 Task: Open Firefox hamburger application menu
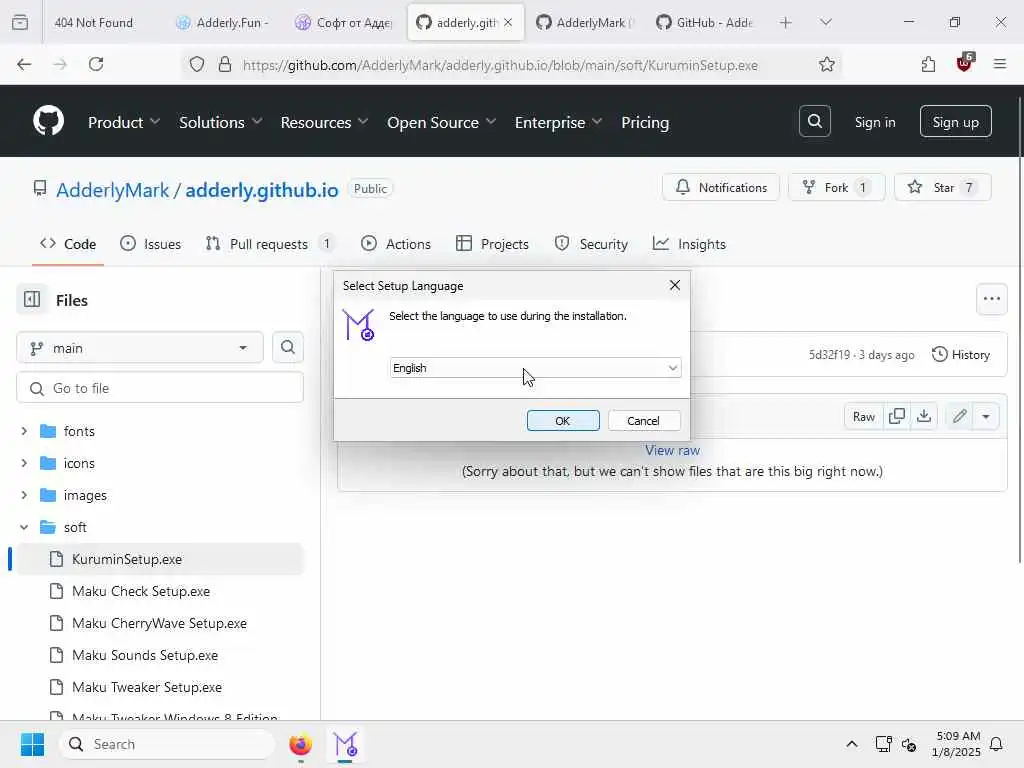(1000, 64)
